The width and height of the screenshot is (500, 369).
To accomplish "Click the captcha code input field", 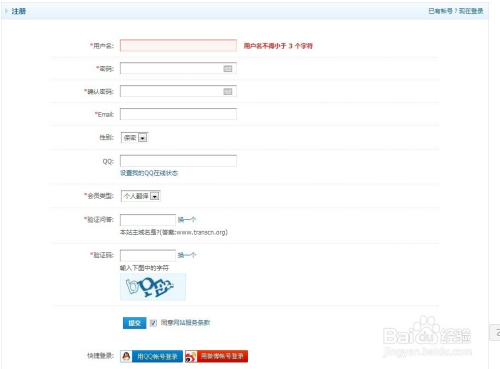I will (x=148, y=255).
